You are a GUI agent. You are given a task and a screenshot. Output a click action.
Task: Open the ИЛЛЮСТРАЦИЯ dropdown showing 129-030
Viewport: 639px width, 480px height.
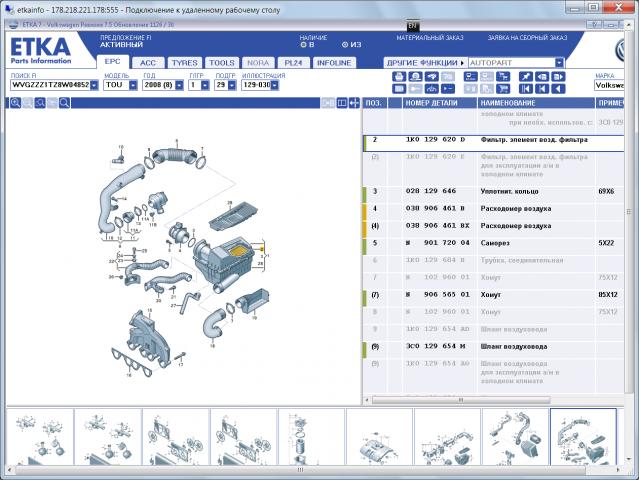[x=275, y=85]
